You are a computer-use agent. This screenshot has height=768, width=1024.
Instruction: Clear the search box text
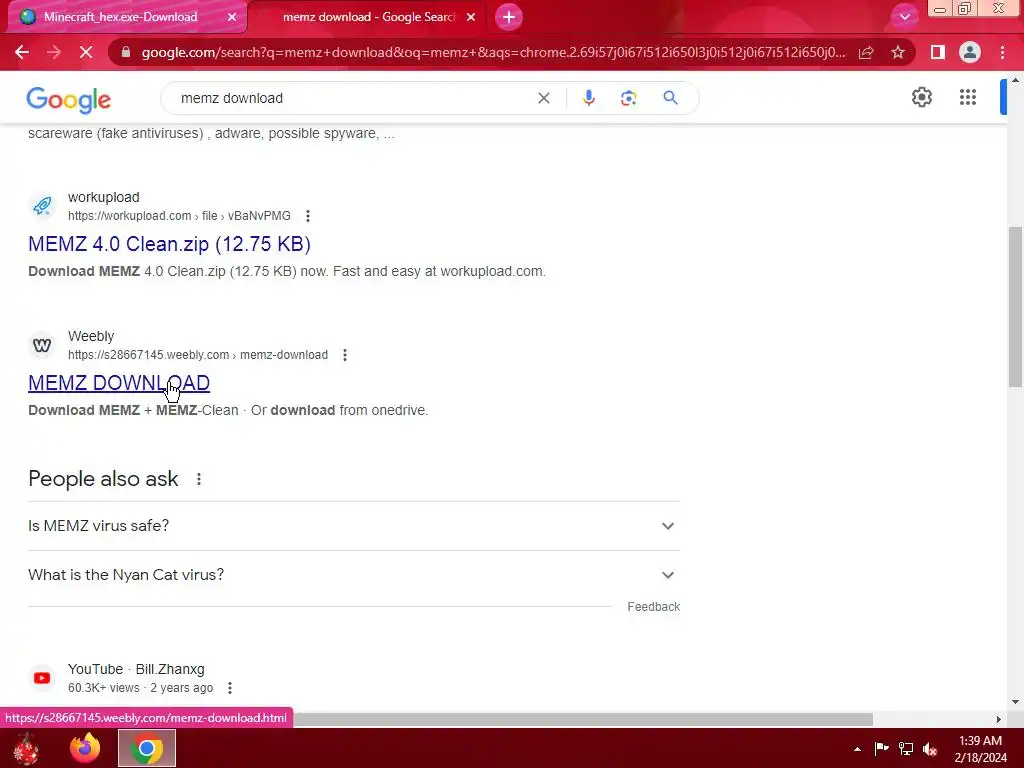coord(543,98)
